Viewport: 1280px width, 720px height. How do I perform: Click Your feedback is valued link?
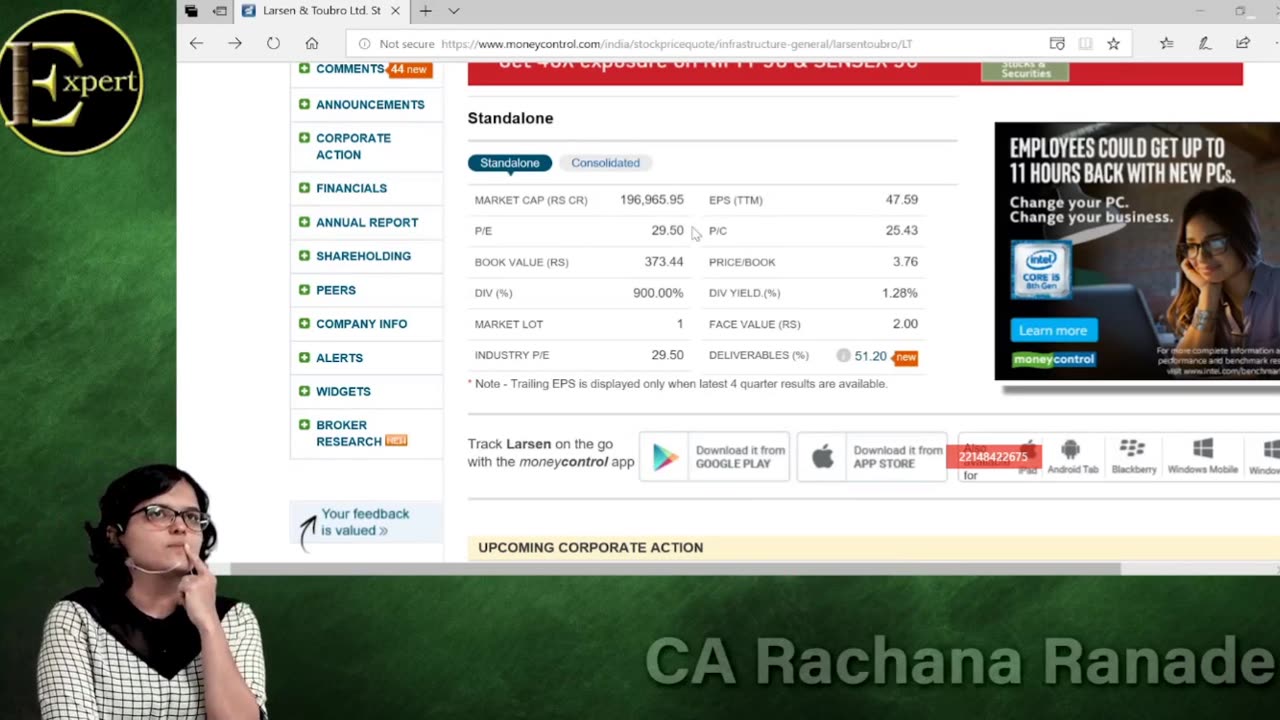coord(365,522)
